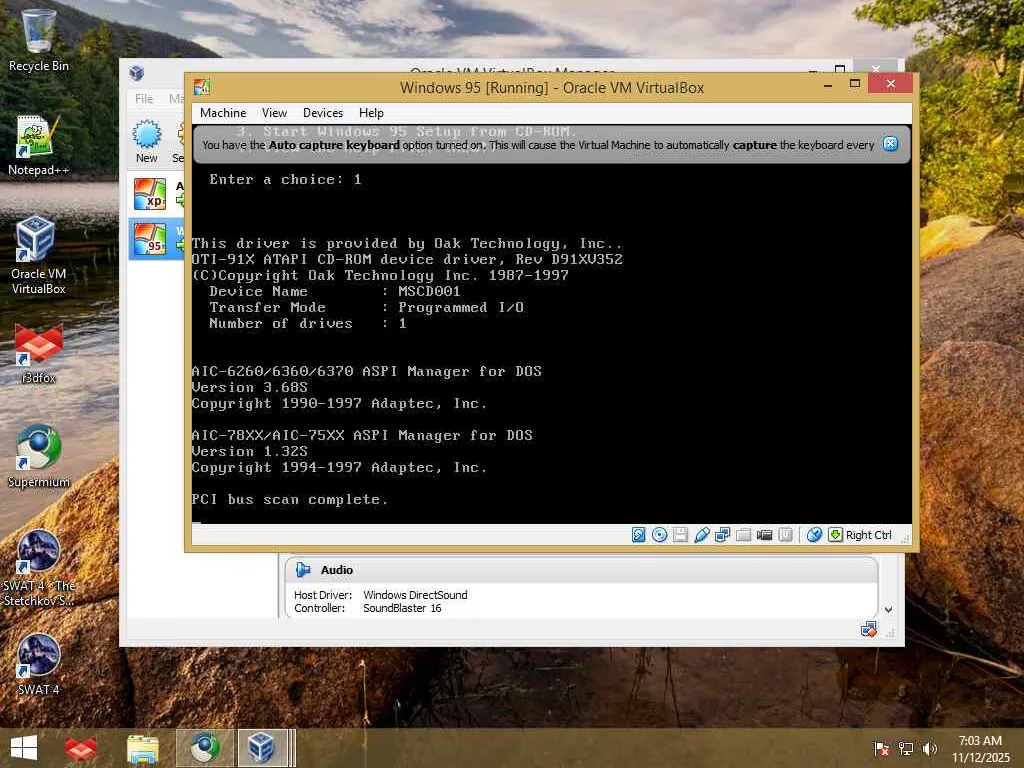
Task: Open the View menu
Action: tap(274, 113)
